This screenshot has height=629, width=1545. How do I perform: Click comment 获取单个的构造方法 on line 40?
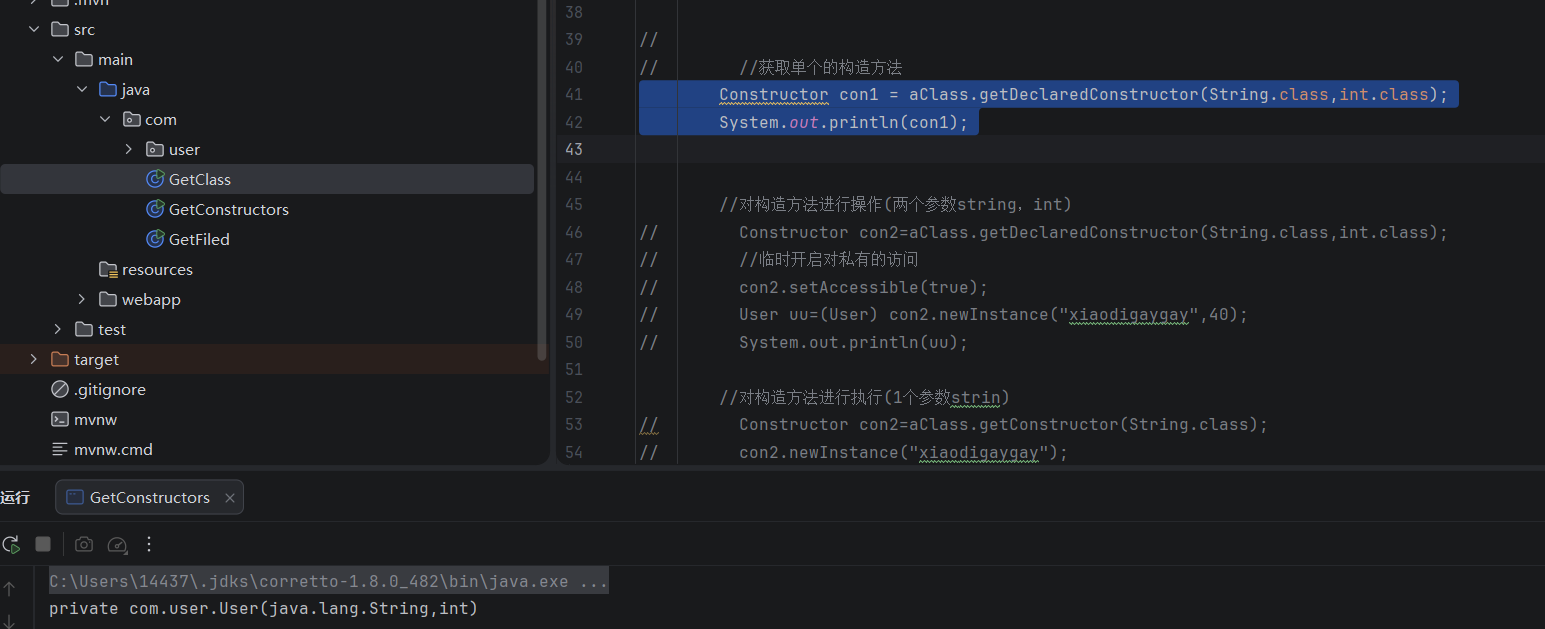(820, 68)
